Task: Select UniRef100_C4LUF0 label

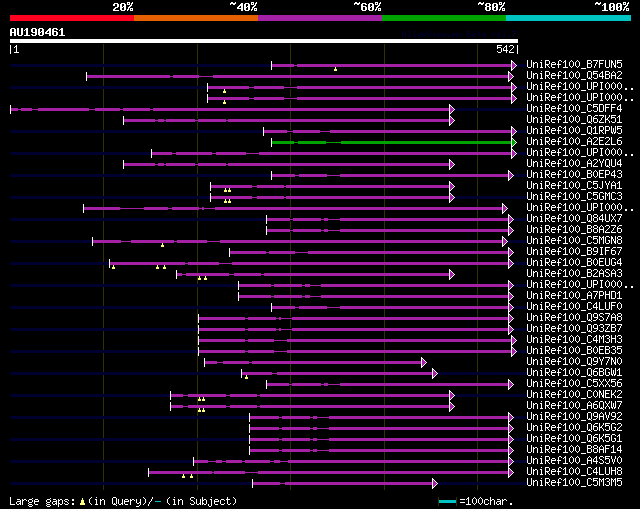Action: (574, 307)
